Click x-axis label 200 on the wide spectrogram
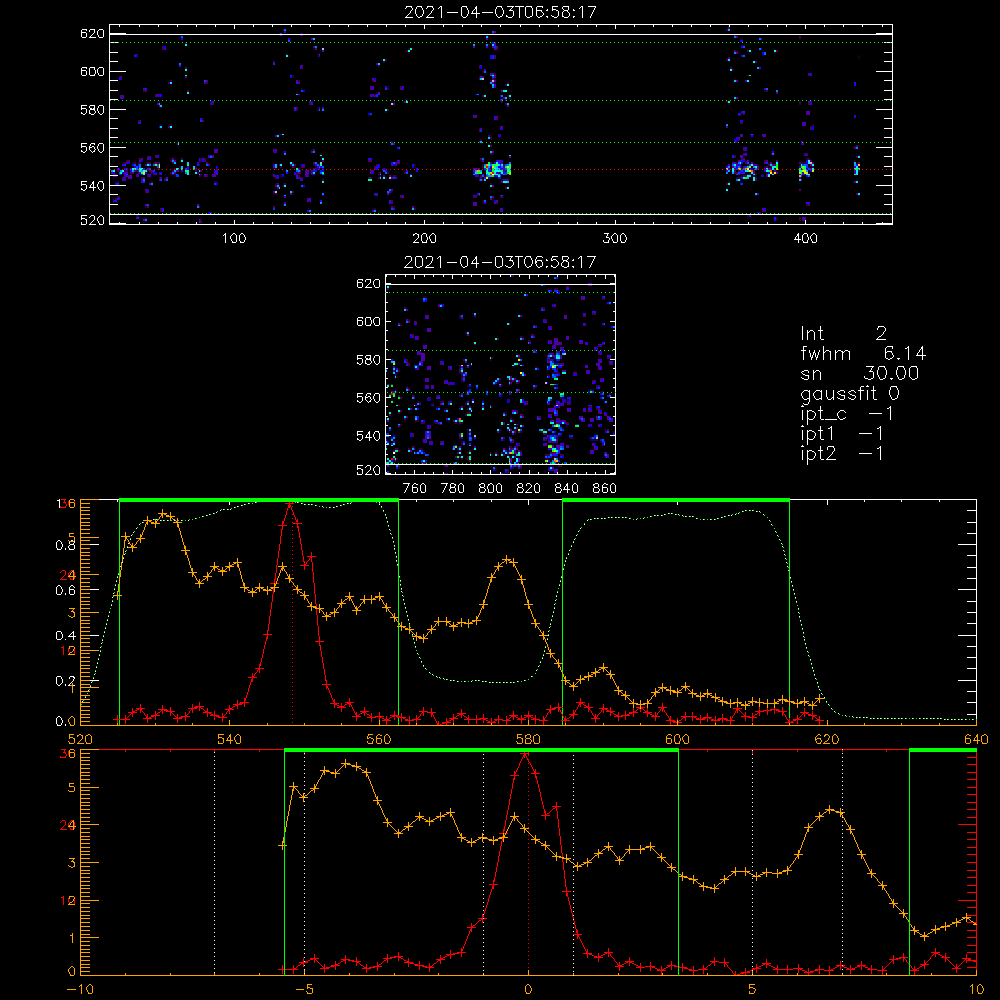 coord(424,239)
